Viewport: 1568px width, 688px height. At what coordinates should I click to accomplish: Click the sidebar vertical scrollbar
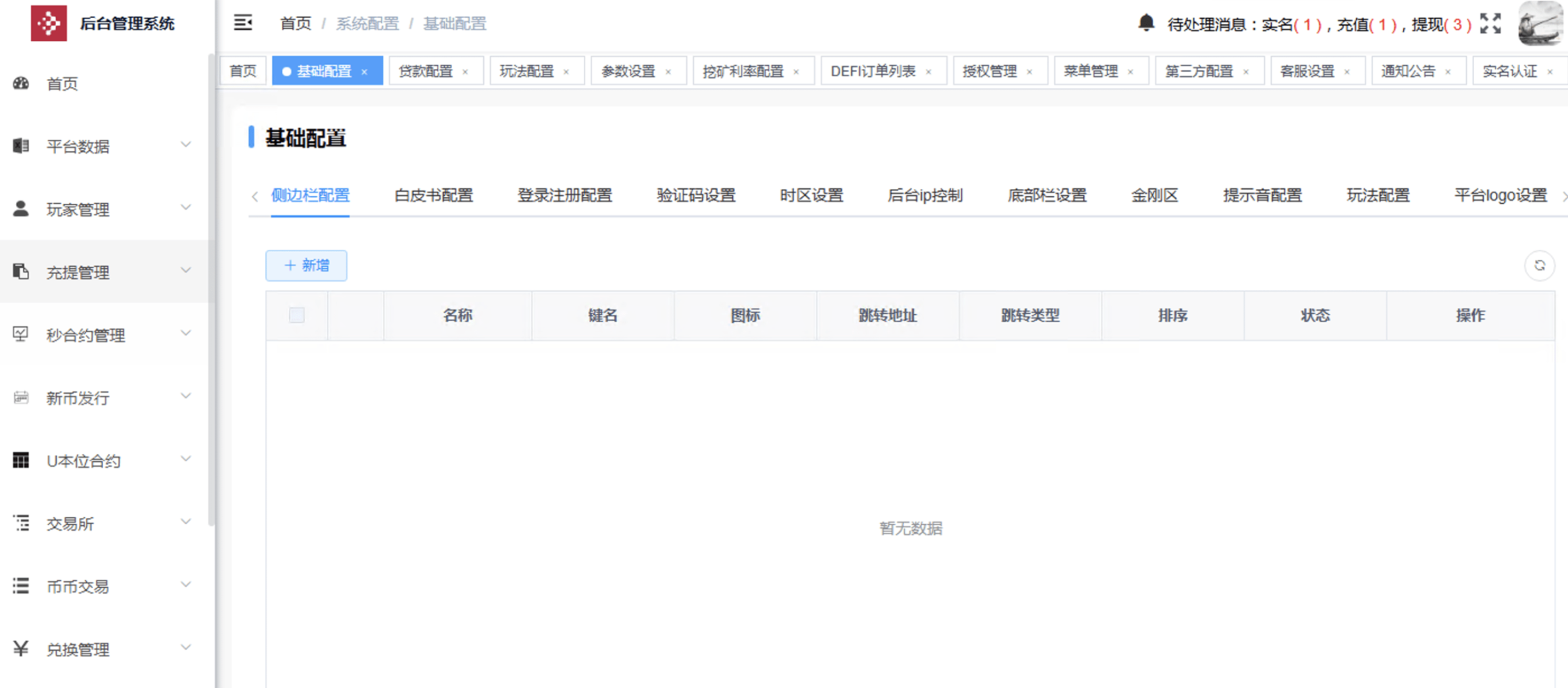point(211,290)
